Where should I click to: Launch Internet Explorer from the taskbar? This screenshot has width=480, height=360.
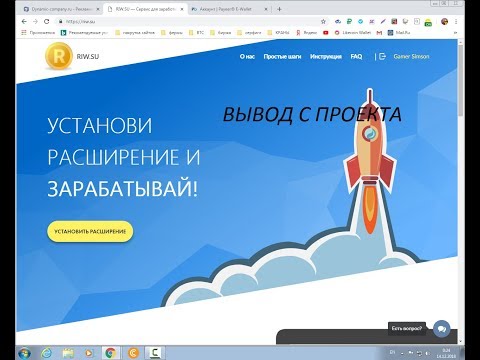[x=46, y=353]
